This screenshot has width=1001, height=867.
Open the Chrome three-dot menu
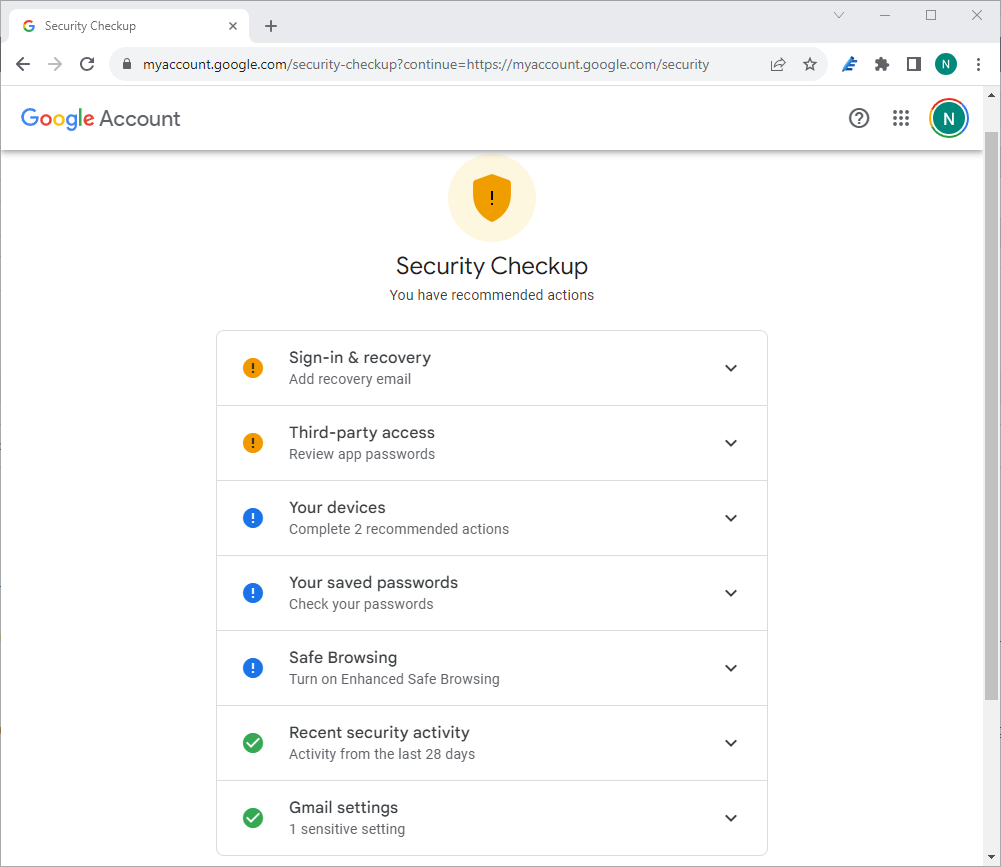978,63
